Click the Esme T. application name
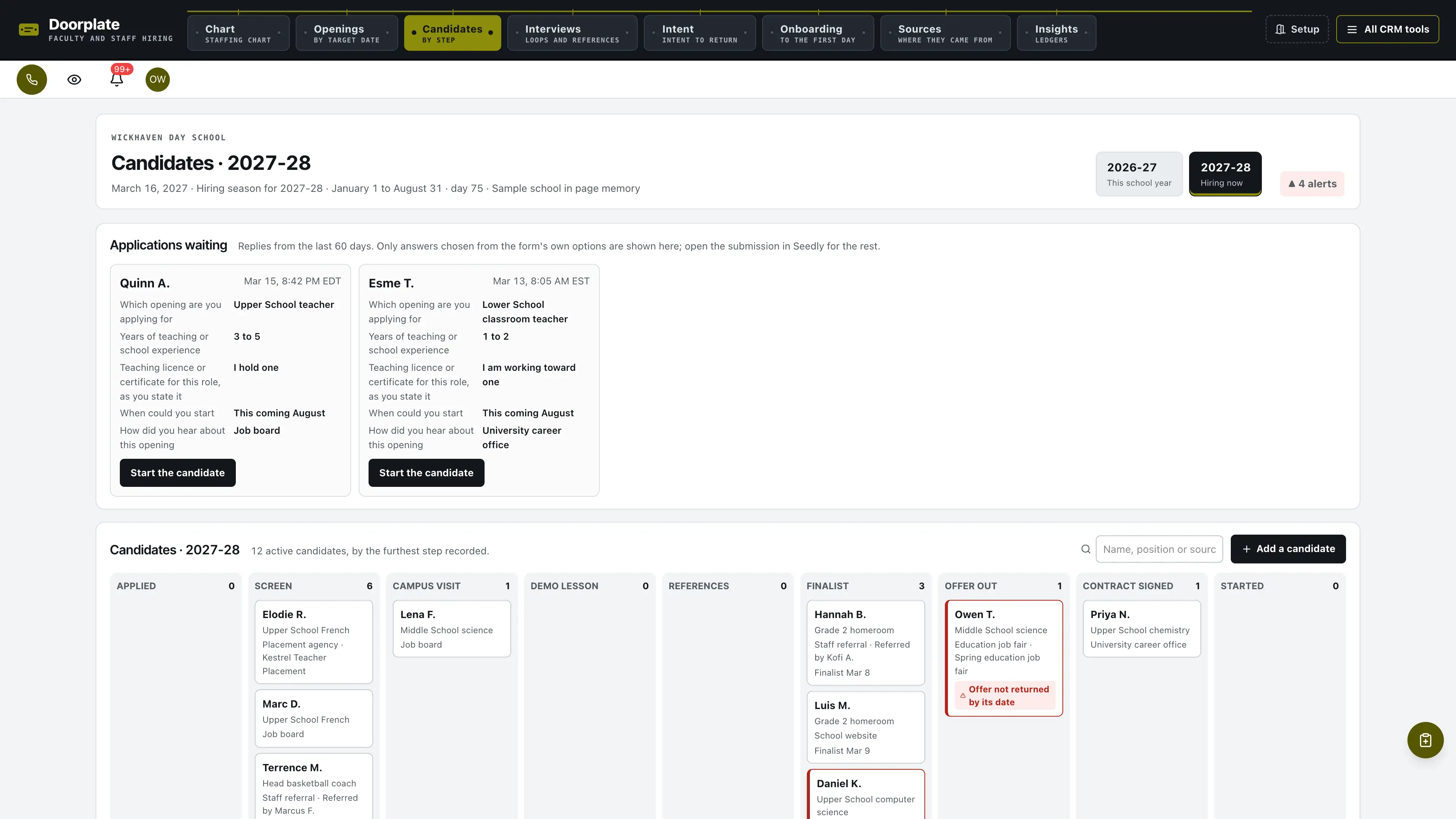1456x819 pixels. (x=391, y=283)
